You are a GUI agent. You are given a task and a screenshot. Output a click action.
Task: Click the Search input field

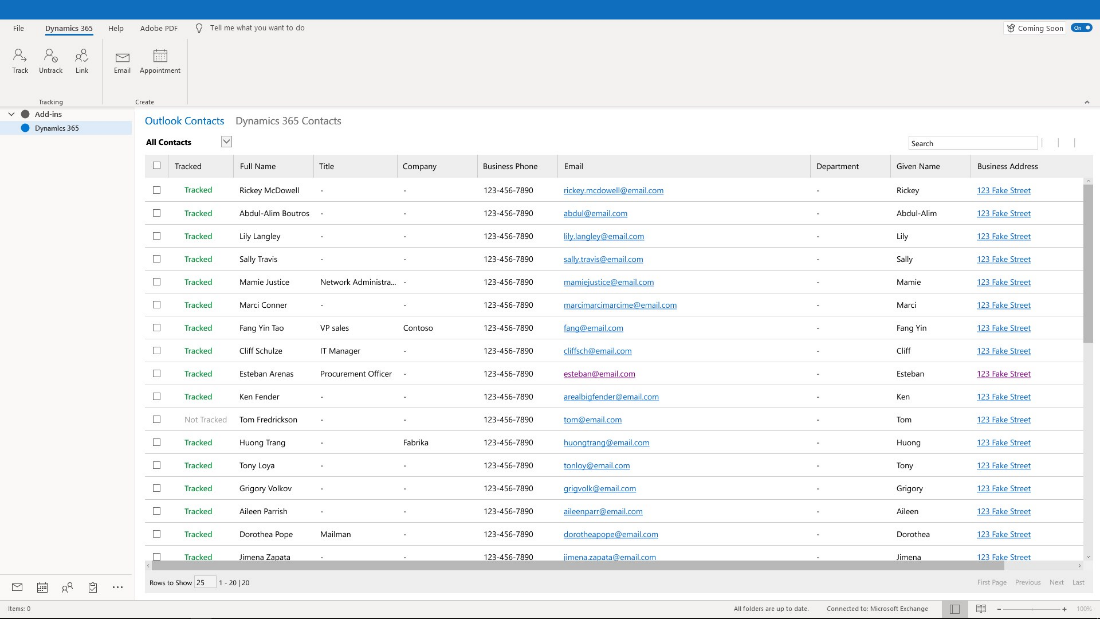tap(972, 142)
